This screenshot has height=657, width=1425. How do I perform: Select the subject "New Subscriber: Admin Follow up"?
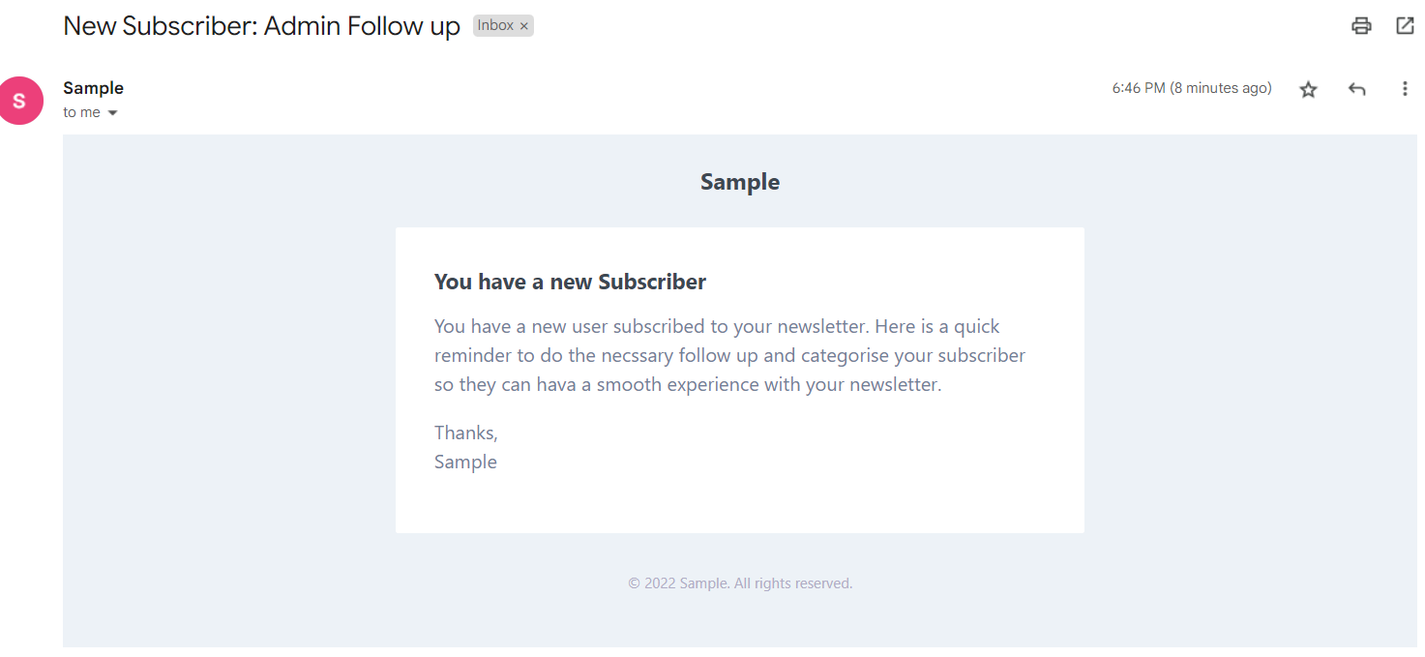(260, 25)
